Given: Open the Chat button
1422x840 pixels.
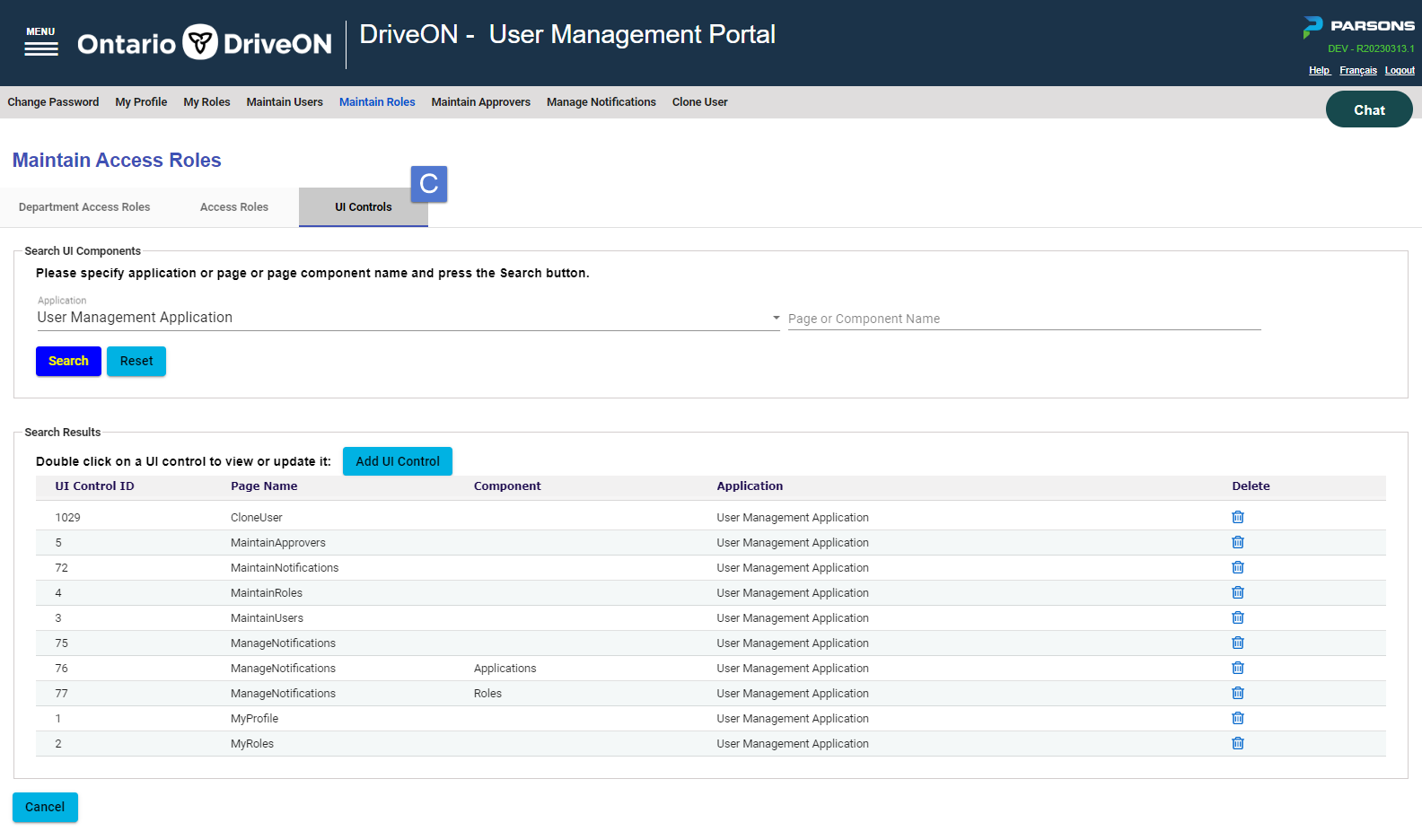Looking at the screenshot, I should (x=1369, y=109).
